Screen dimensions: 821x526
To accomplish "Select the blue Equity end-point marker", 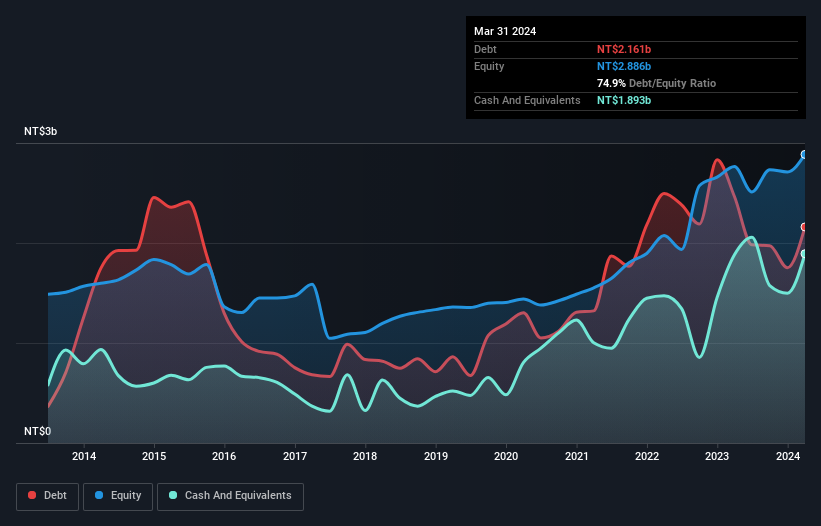I will [804, 154].
